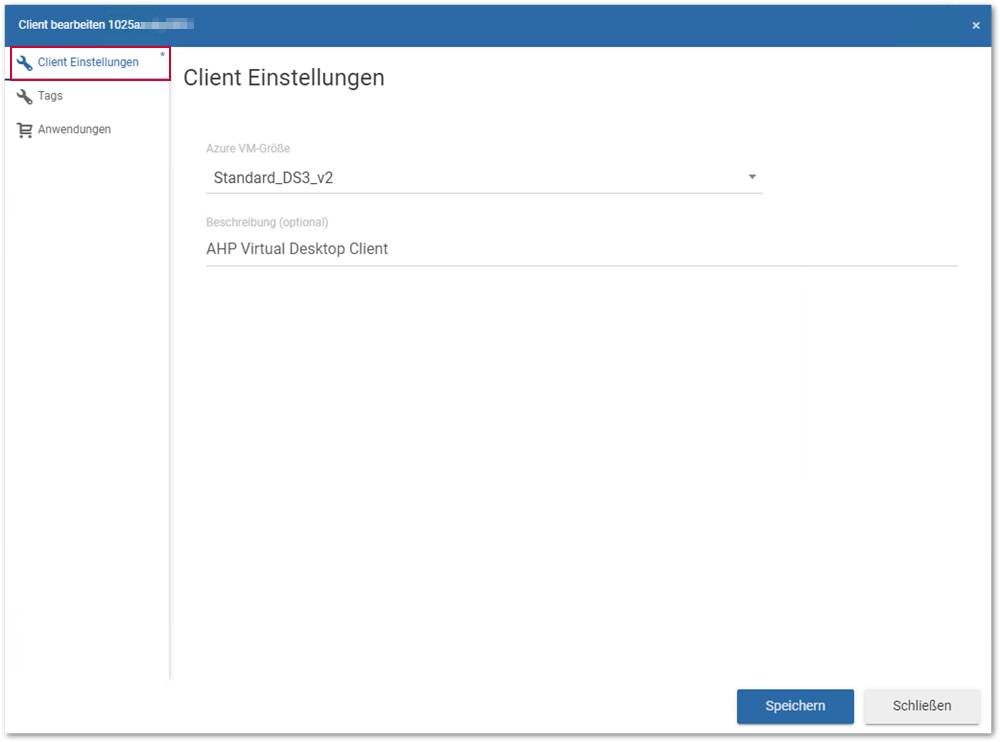Open the Client Einstellungen tab
1000x742 pixels.
pyautogui.click(x=90, y=63)
